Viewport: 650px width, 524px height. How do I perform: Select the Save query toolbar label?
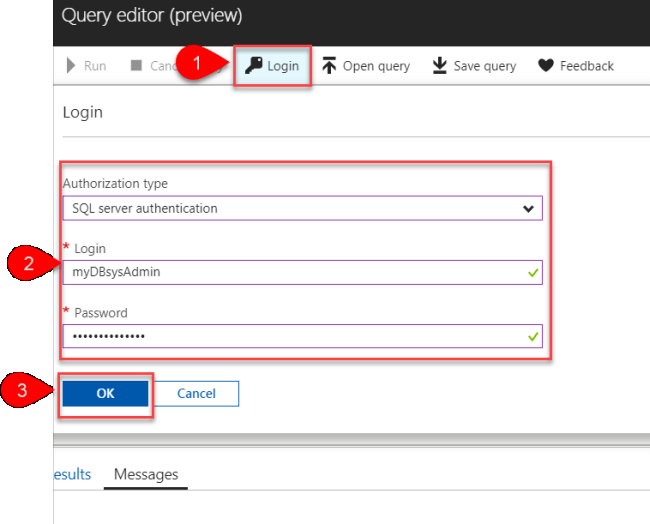pos(485,66)
